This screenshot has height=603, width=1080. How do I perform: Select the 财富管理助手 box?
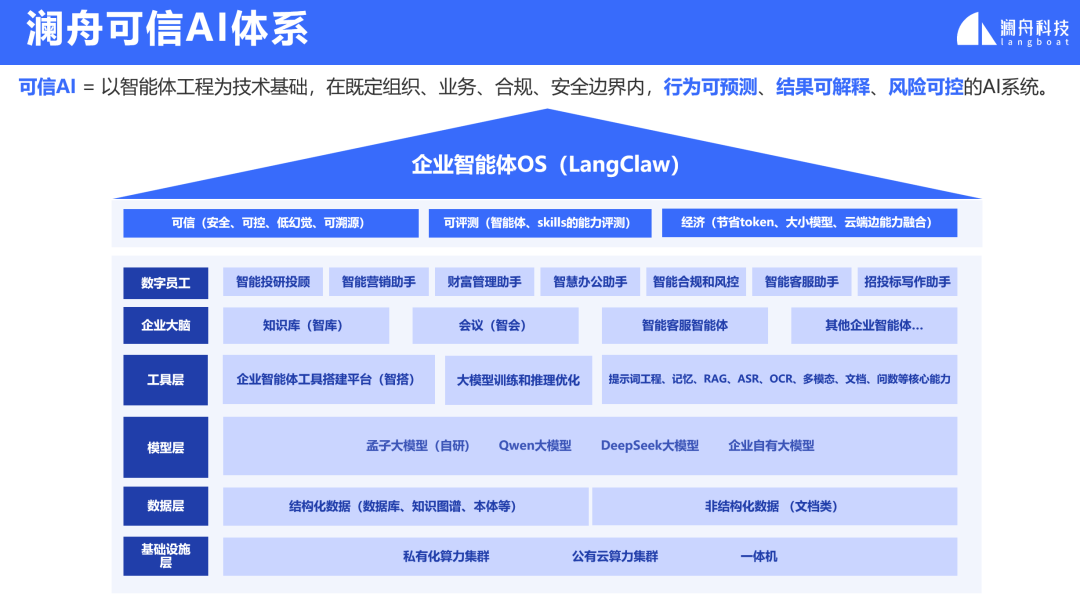(x=485, y=282)
